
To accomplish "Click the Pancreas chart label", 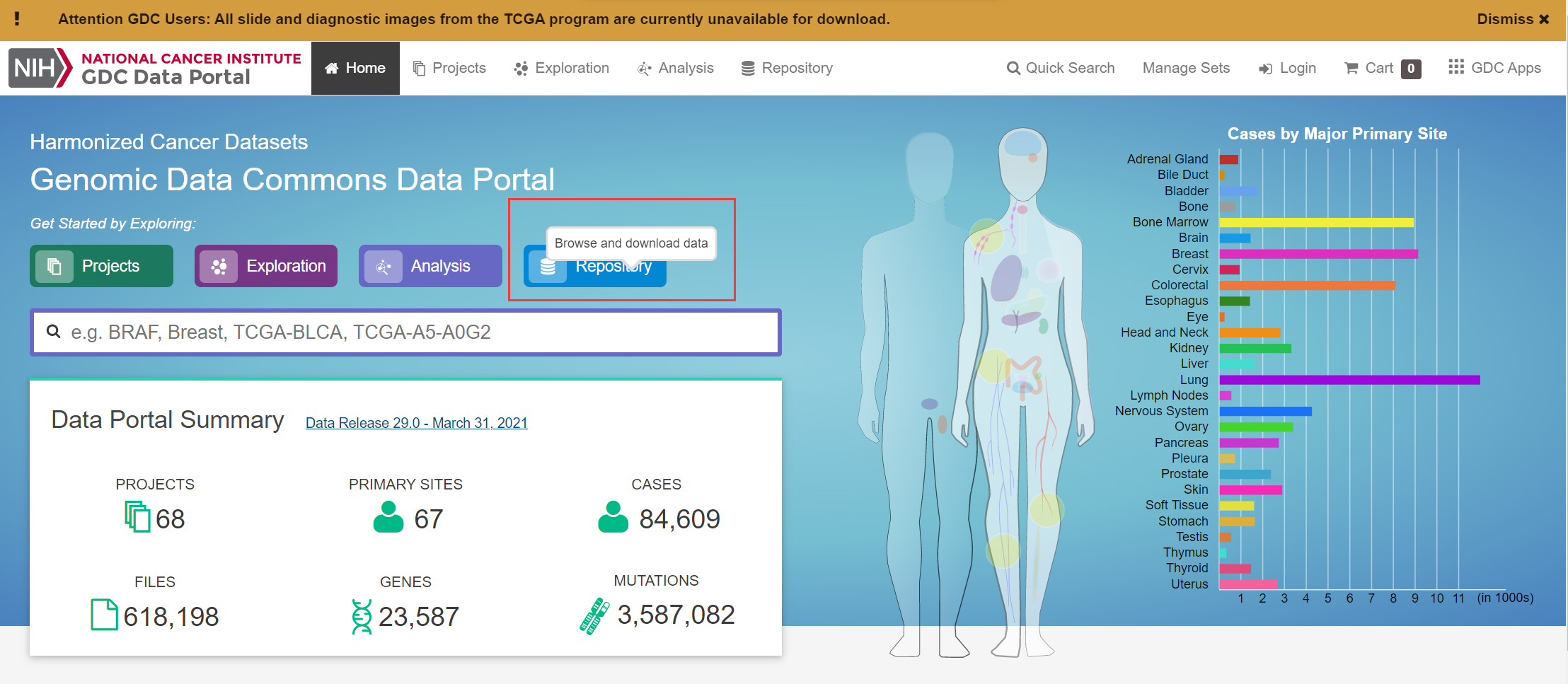I will [1182, 443].
